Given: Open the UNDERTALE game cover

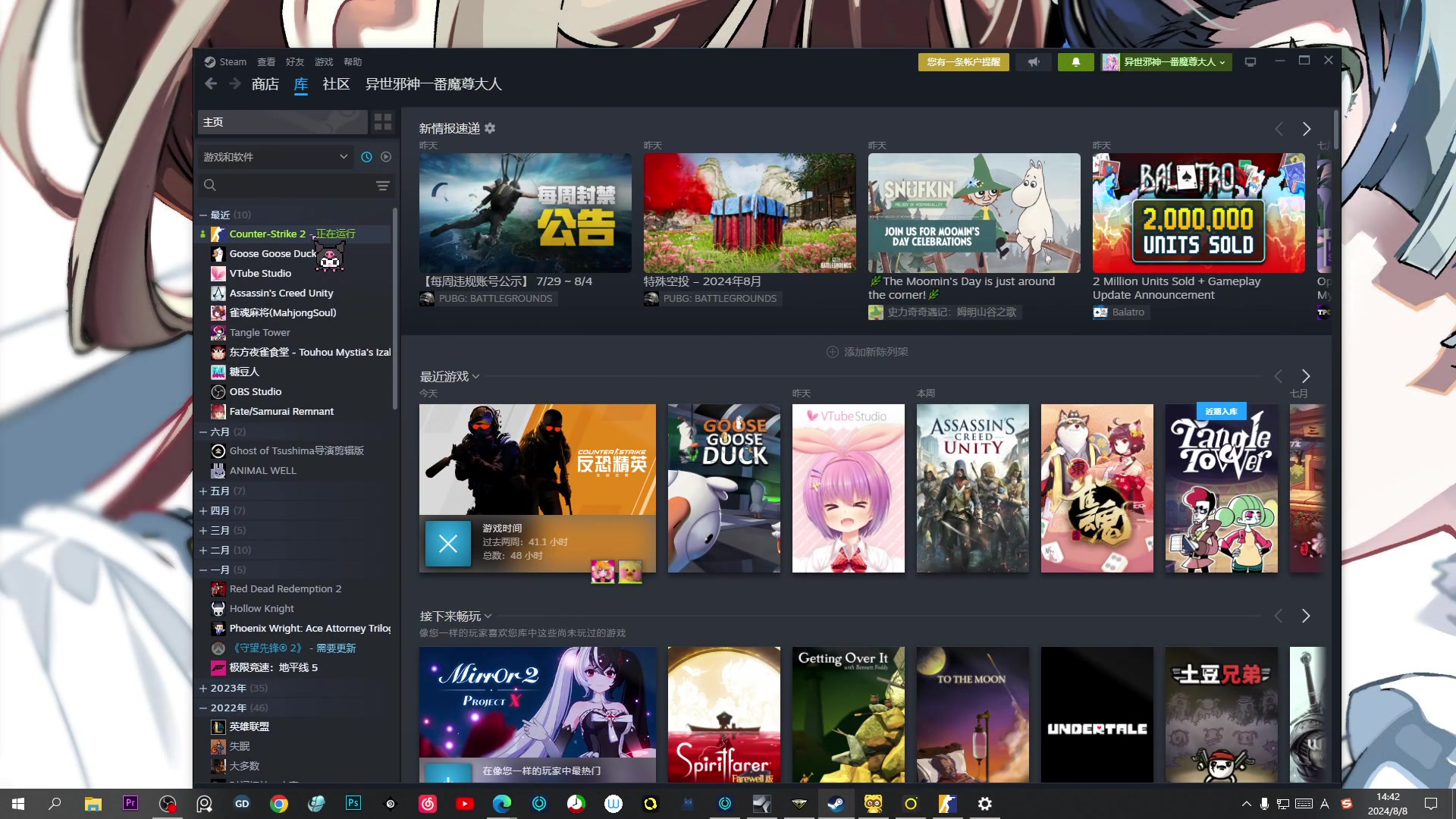Looking at the screenshot, I should coord(1097,714).
